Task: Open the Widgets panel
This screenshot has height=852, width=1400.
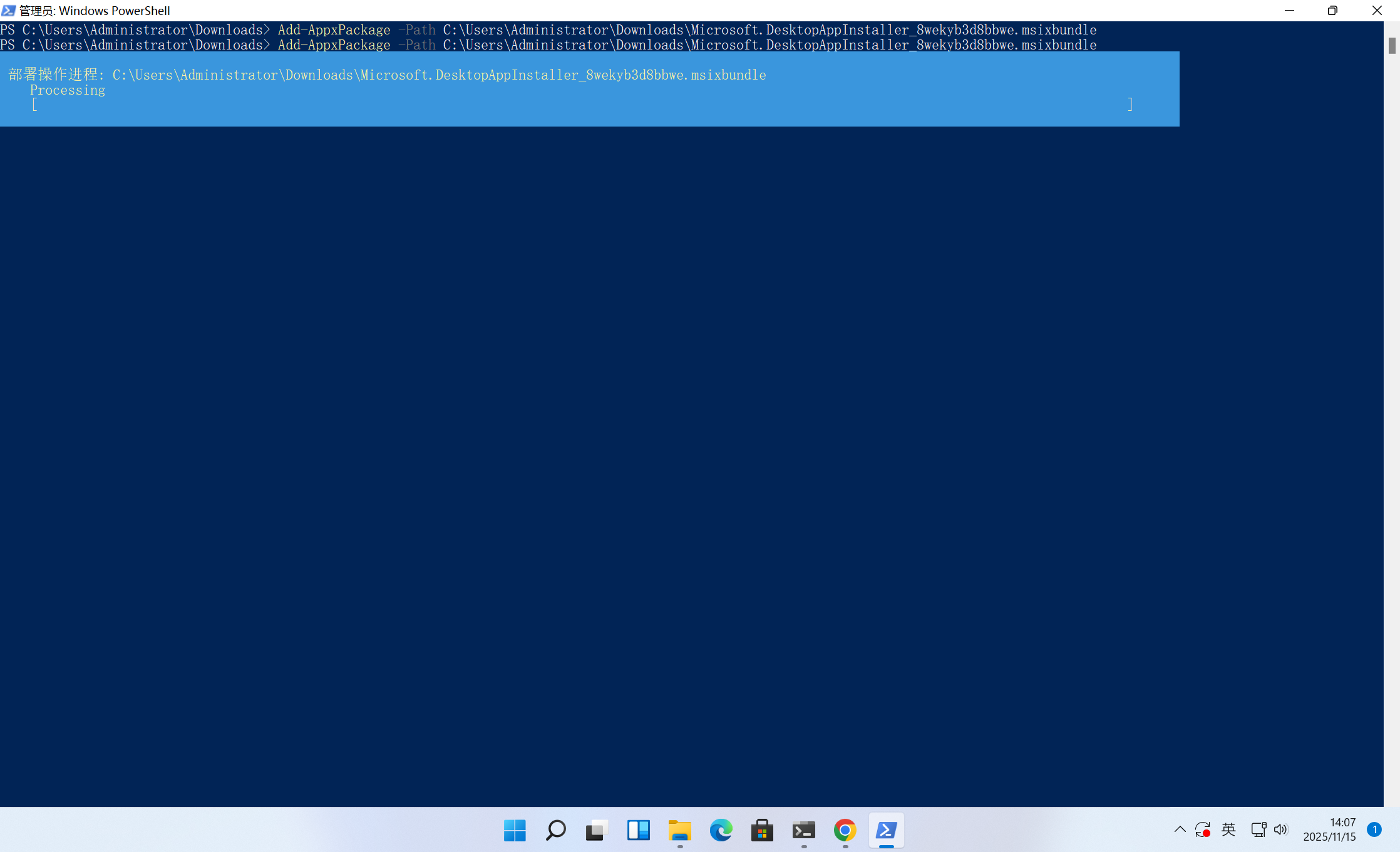Action: pyautogui.click(x=638, y=831)
